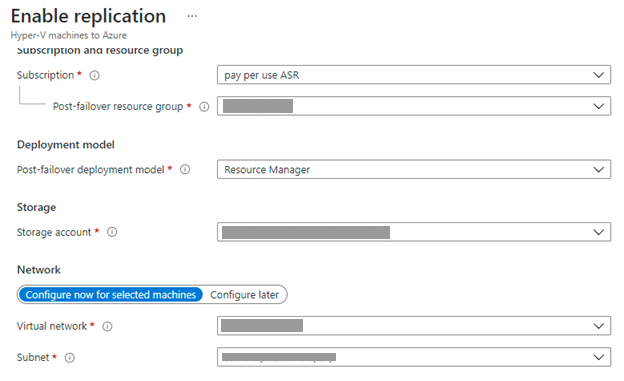Click chevron arrow of Storage account combo box

599,232
